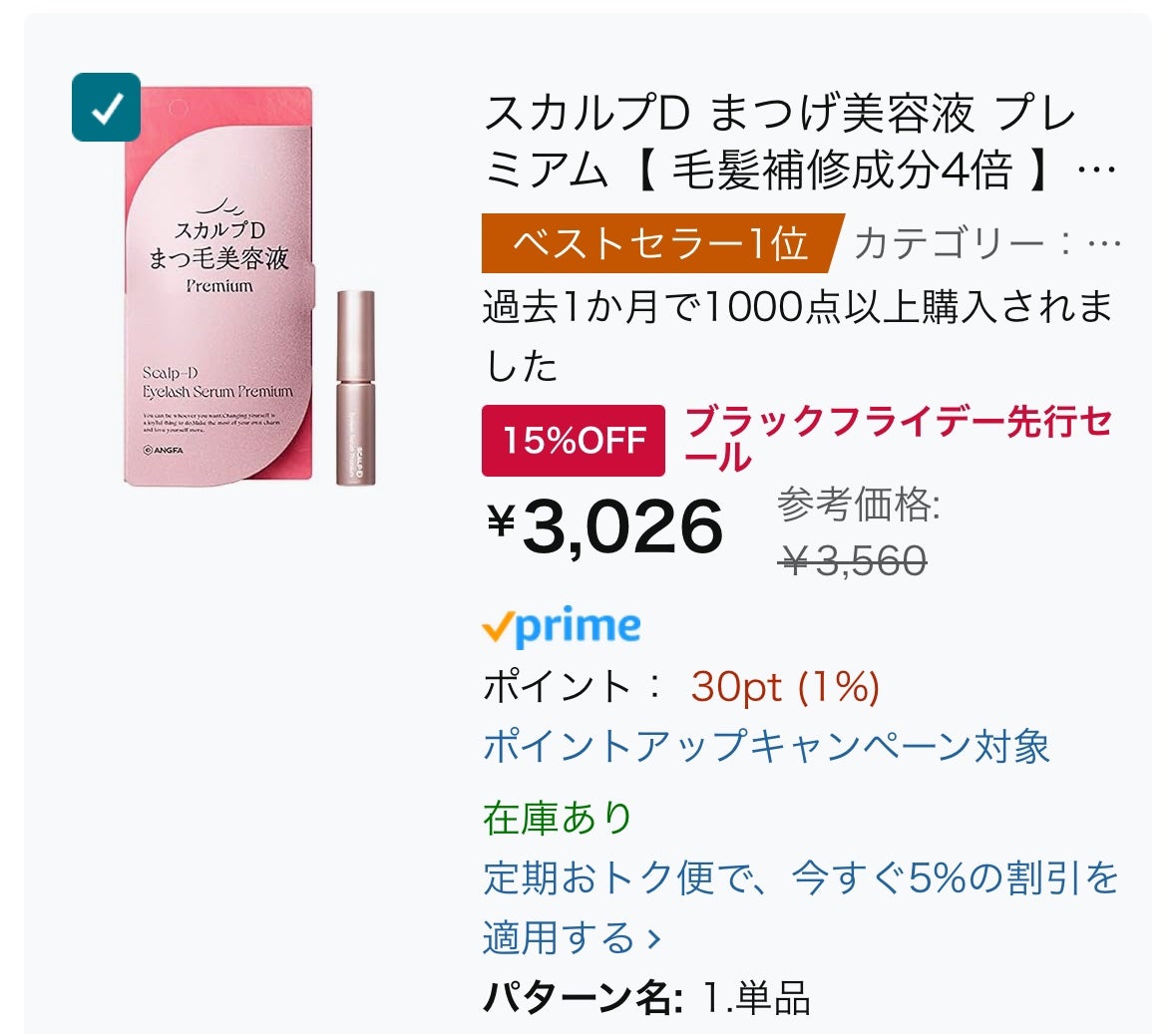The height and width of the screenshot is (1034, 1176).
Task: Click the green 在庫あり stock status
Action: [x=558, y=818]
